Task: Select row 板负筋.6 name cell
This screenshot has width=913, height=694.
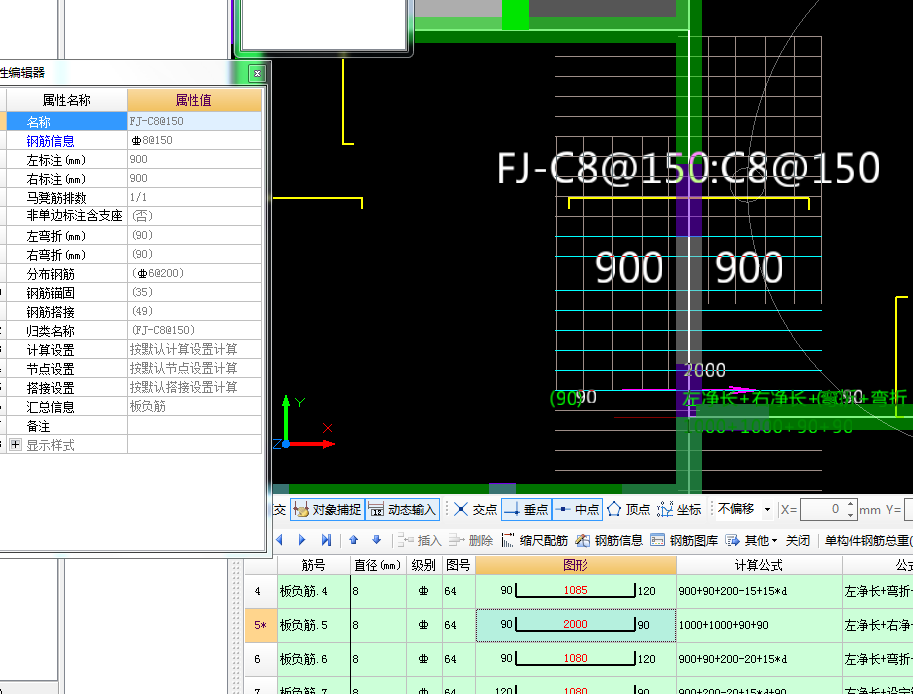Action: coord(313,659)
